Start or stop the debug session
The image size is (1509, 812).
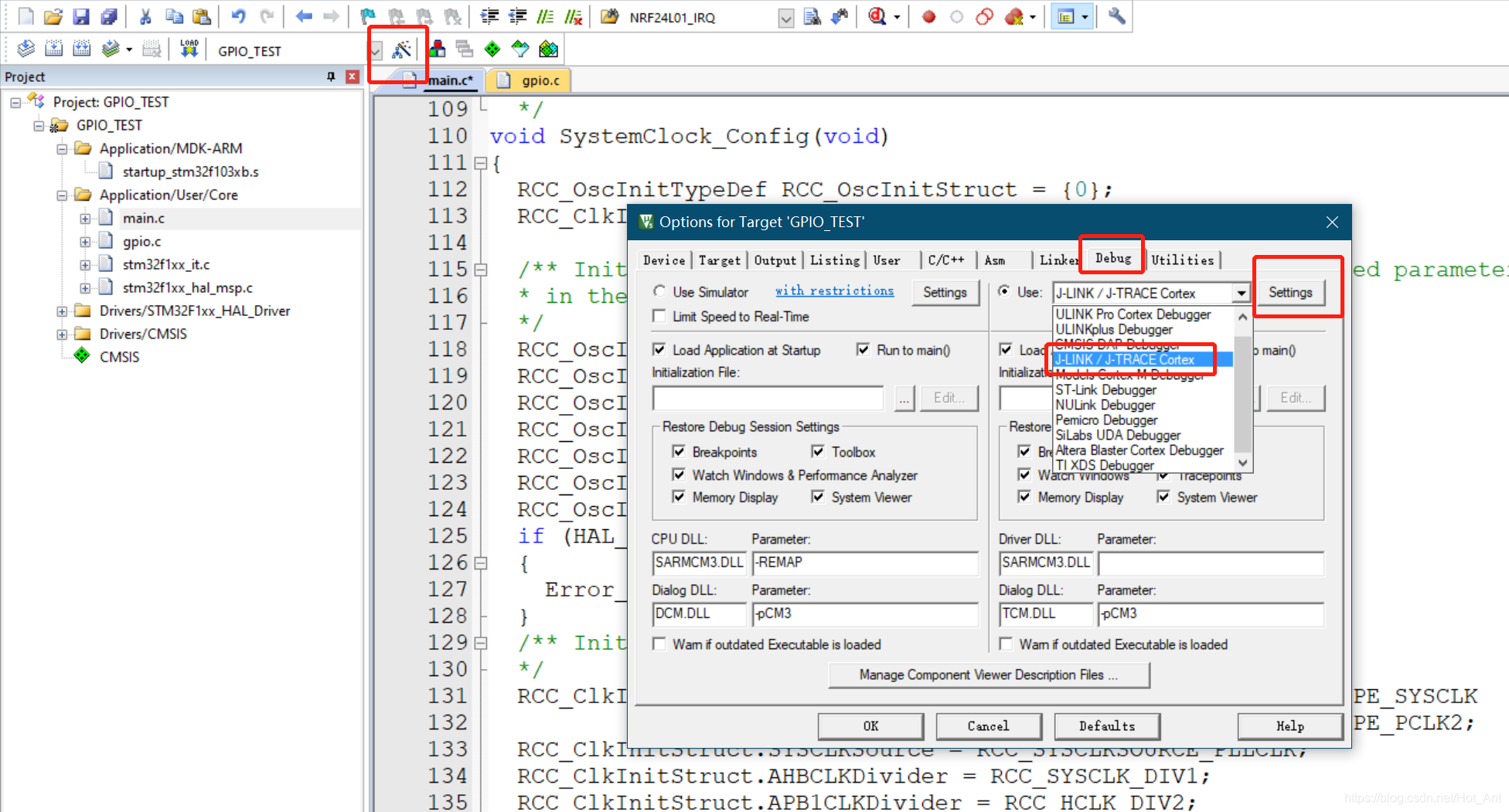[877, 16]
